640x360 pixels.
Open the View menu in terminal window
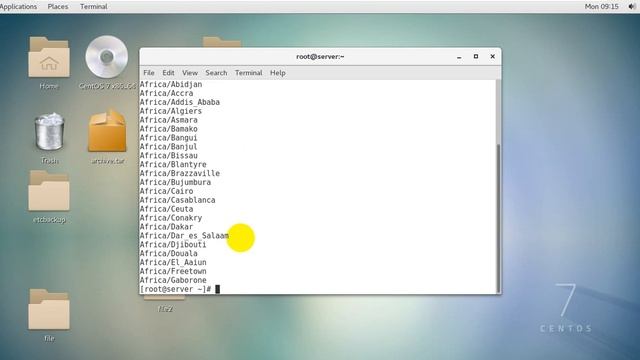point(190,73)
